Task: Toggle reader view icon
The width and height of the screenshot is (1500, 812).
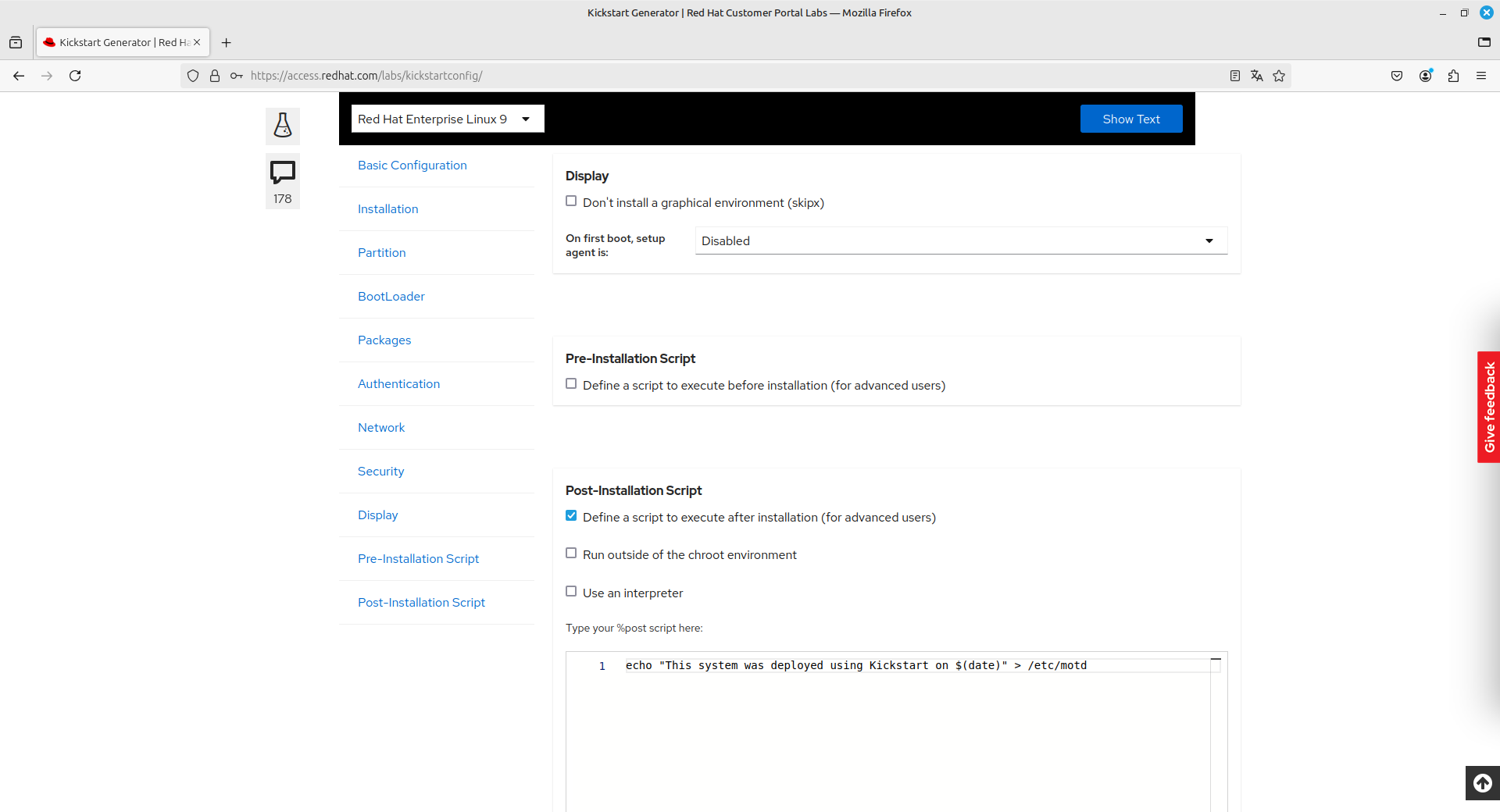Action: tap(1235, 76)
